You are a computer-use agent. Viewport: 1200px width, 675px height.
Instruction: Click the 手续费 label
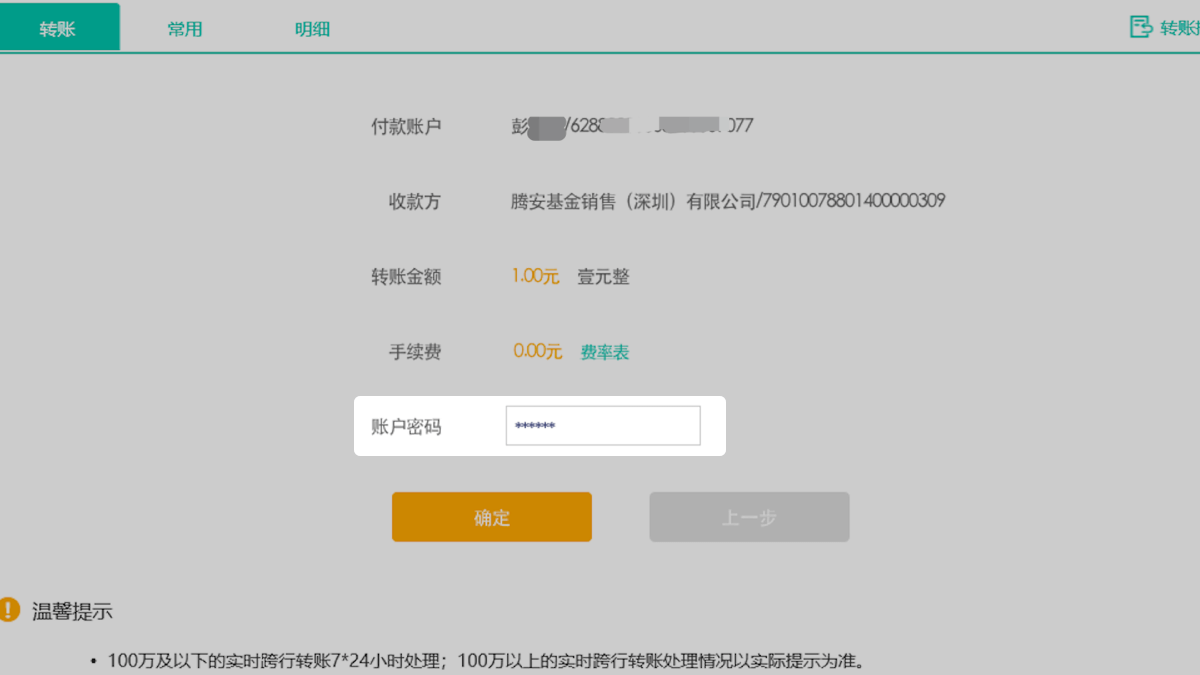414,352
